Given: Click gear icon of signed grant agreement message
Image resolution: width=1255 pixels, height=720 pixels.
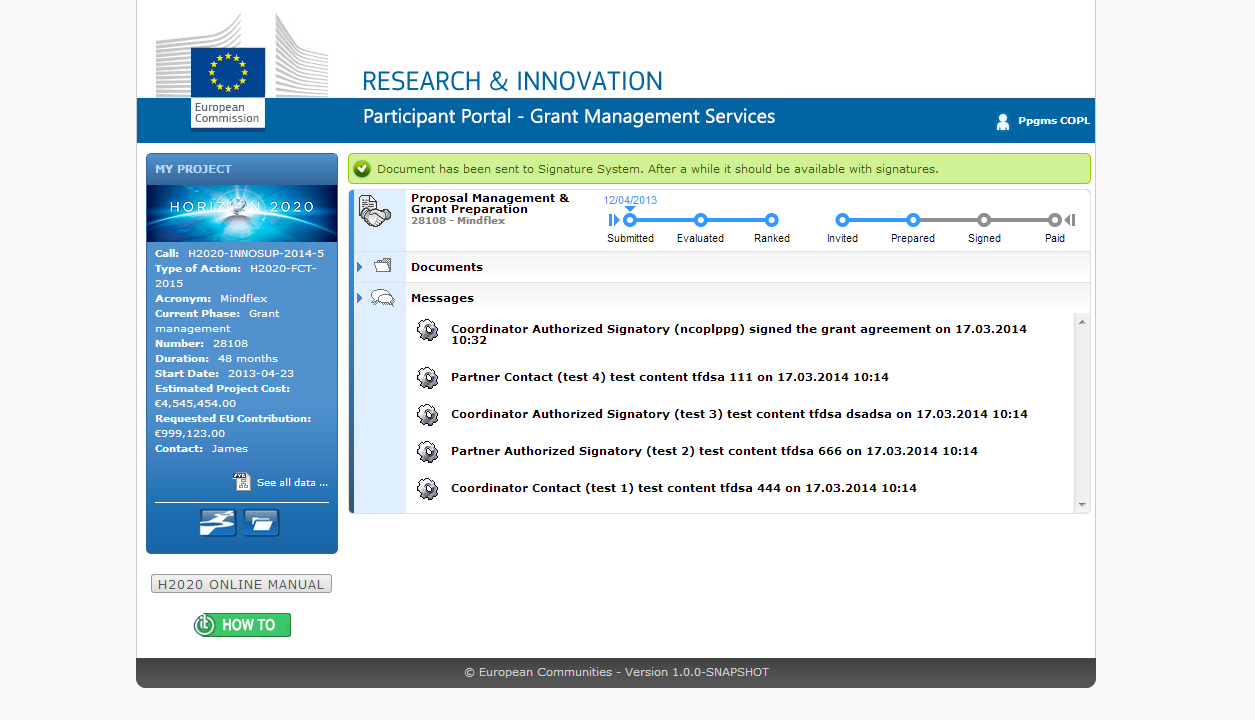Looking at the screenshot, I should 428,330.
